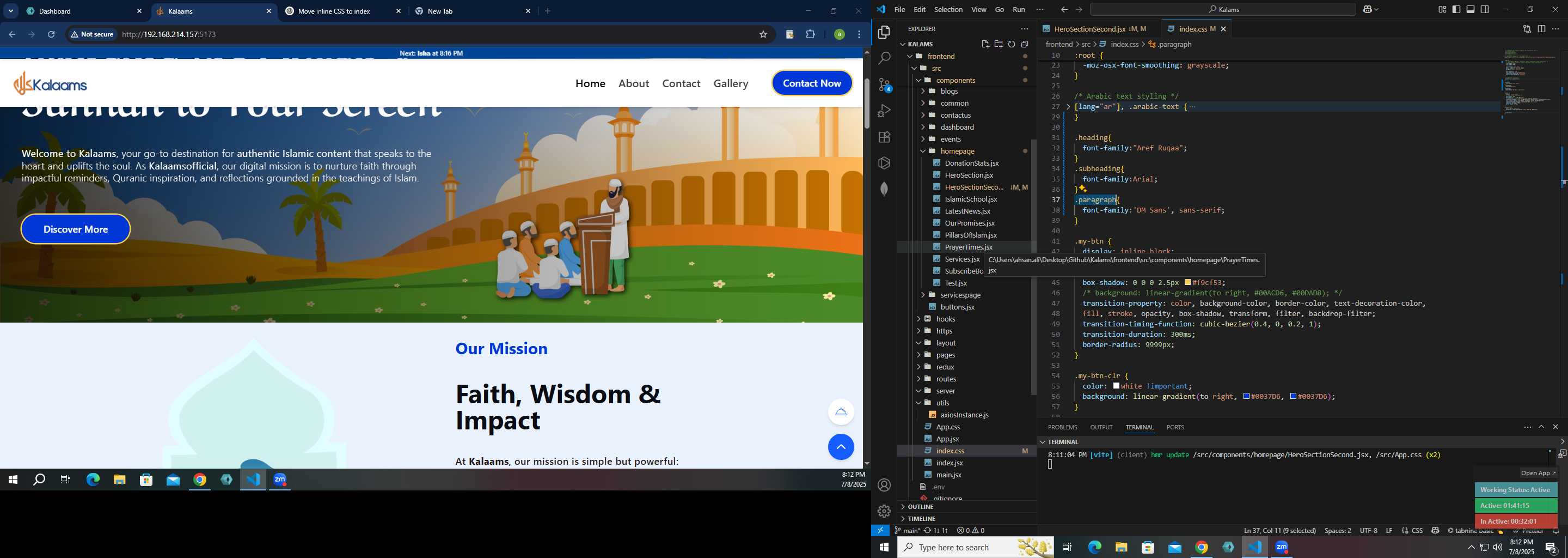This screenshot has height=558, width=1568.
Task: Click the Customize Layout icon in title bar
Action: [x=1442, y=9]
